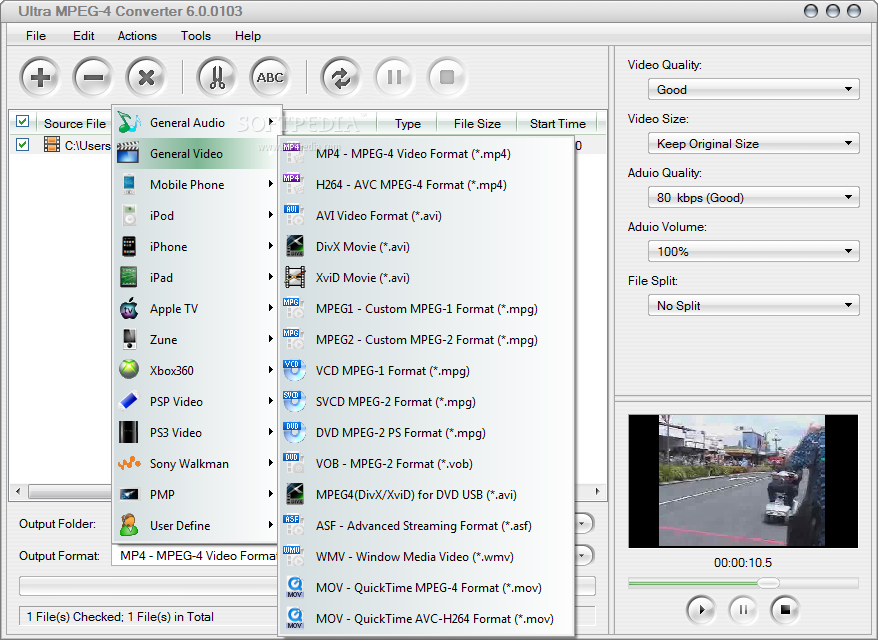This screenshot has width=878, height=640.
Task: Click QuickTime icon for MOV MPEG-4 Format
Action: pos(295,587)
